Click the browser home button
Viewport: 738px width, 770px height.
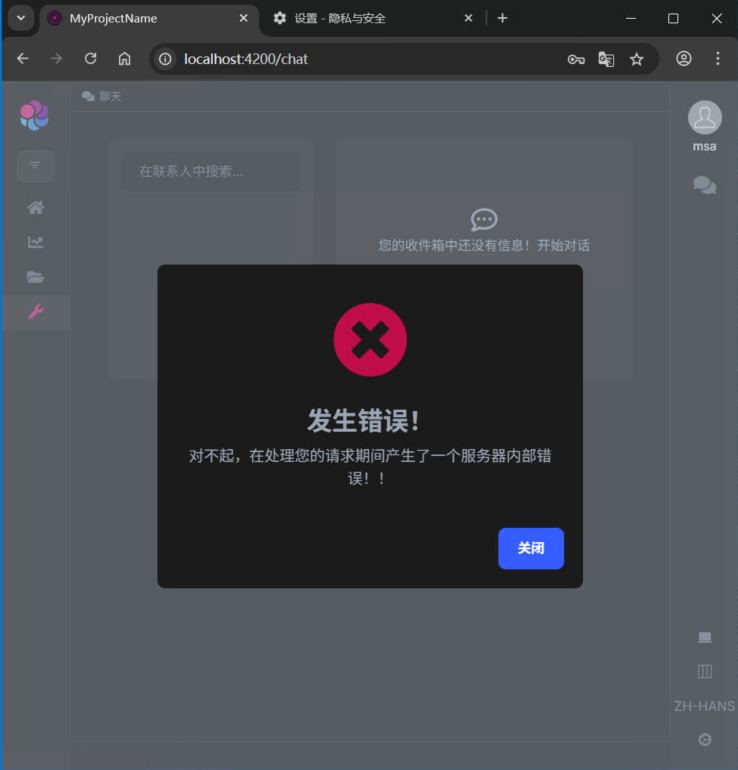pos(125,59)
